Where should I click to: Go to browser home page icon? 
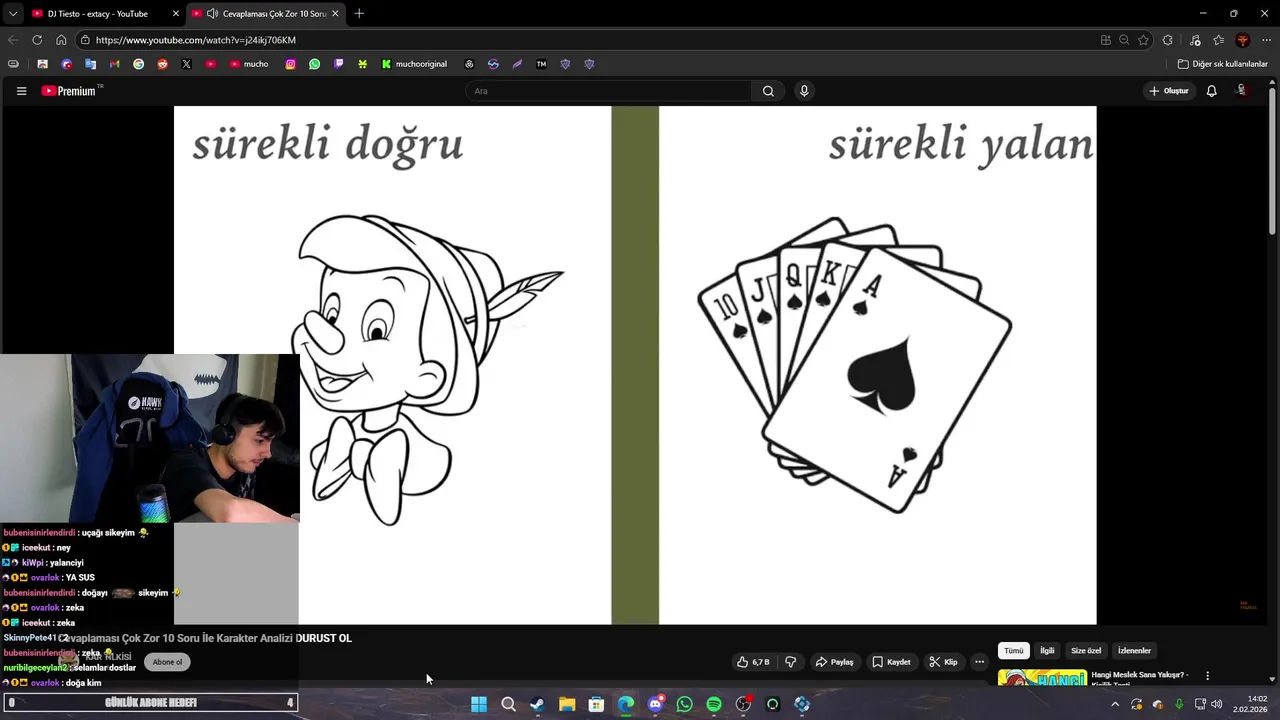(61, 40)
